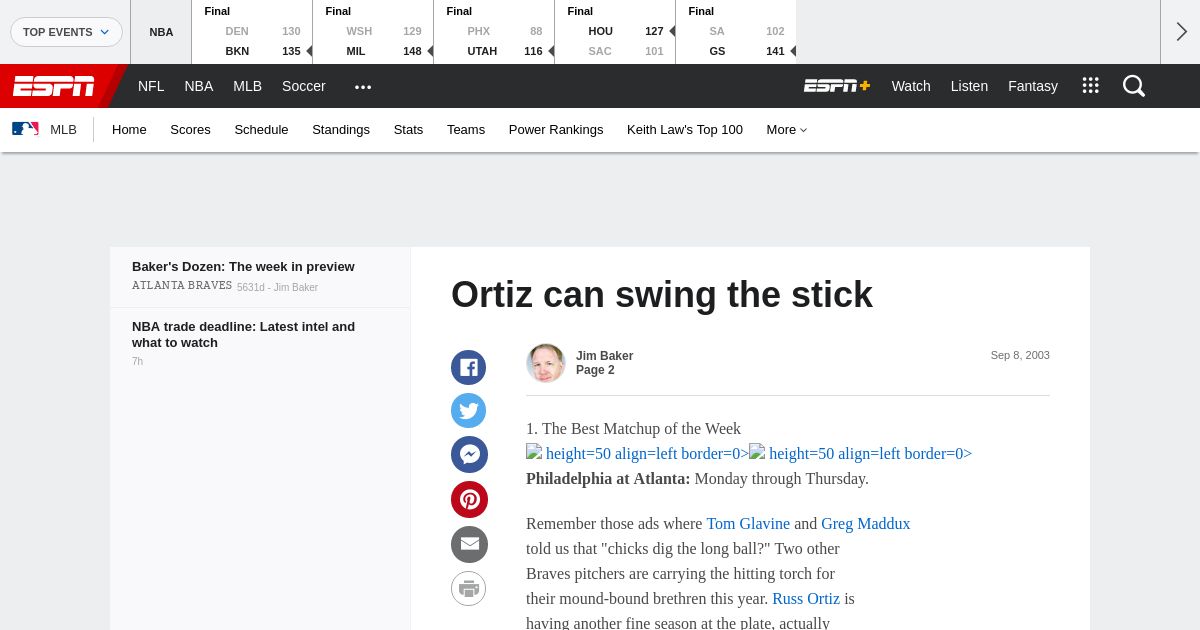The image size is (1200, 630).
Task: Click the MLB logo icon
Action: (x=25, y=129)
